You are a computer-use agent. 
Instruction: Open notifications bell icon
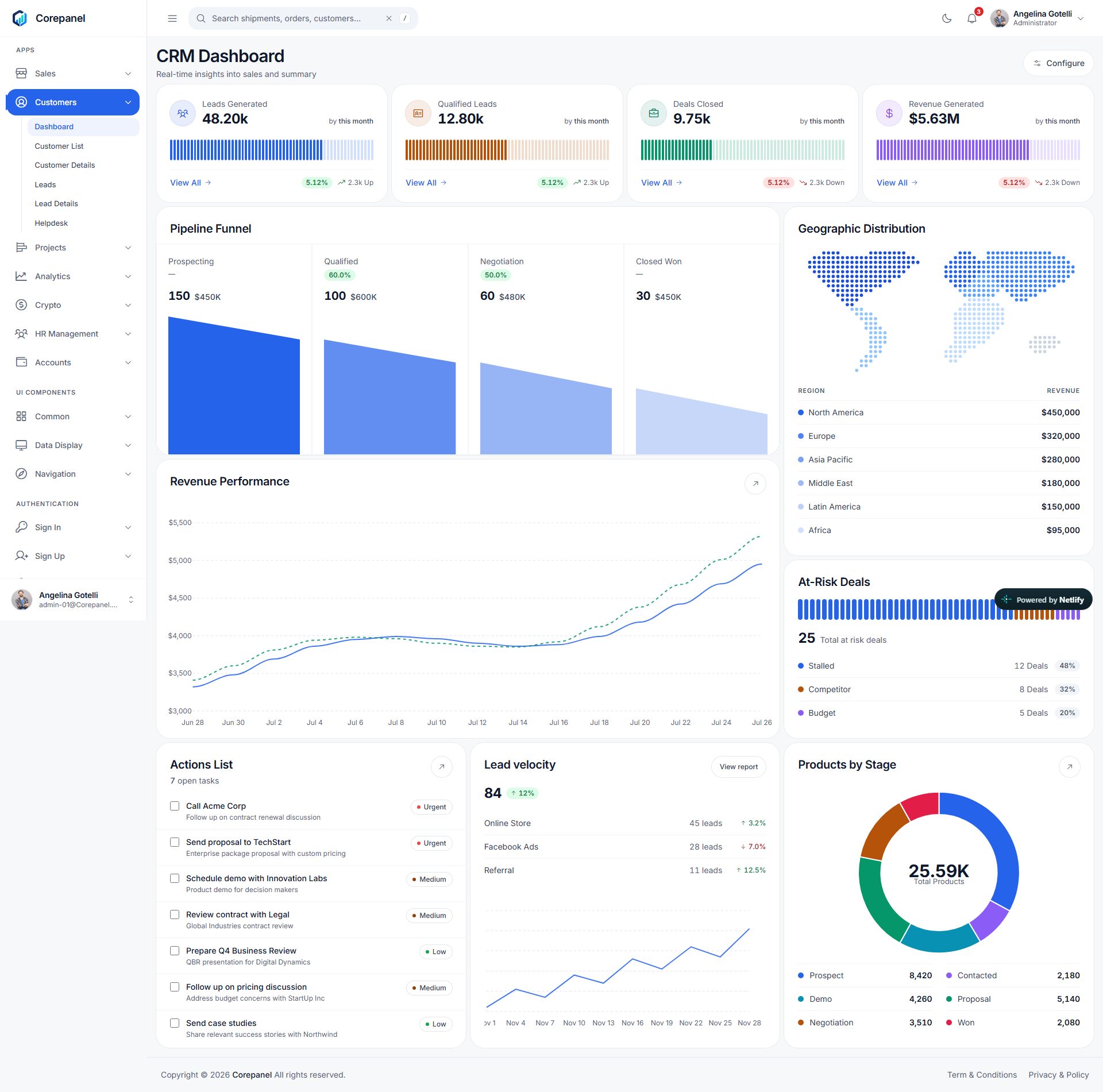click(x=971, y=18)
